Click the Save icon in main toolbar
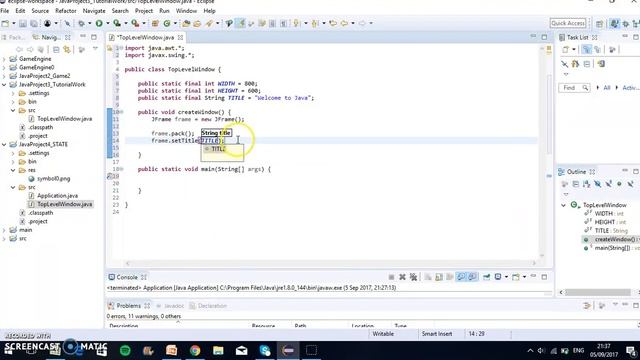 pos(23,24)
